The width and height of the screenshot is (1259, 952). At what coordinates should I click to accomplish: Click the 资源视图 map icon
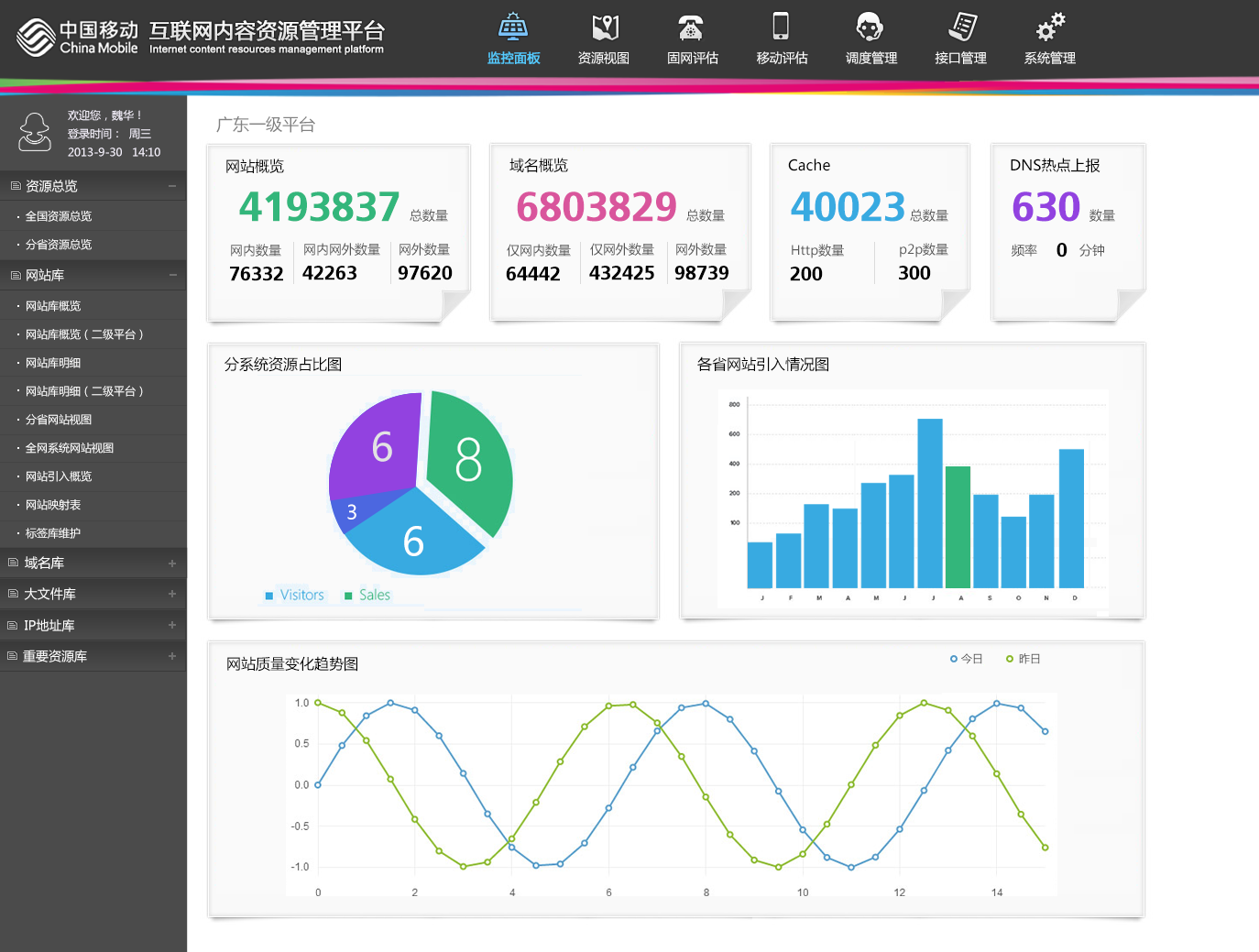(x=604, y=27)
